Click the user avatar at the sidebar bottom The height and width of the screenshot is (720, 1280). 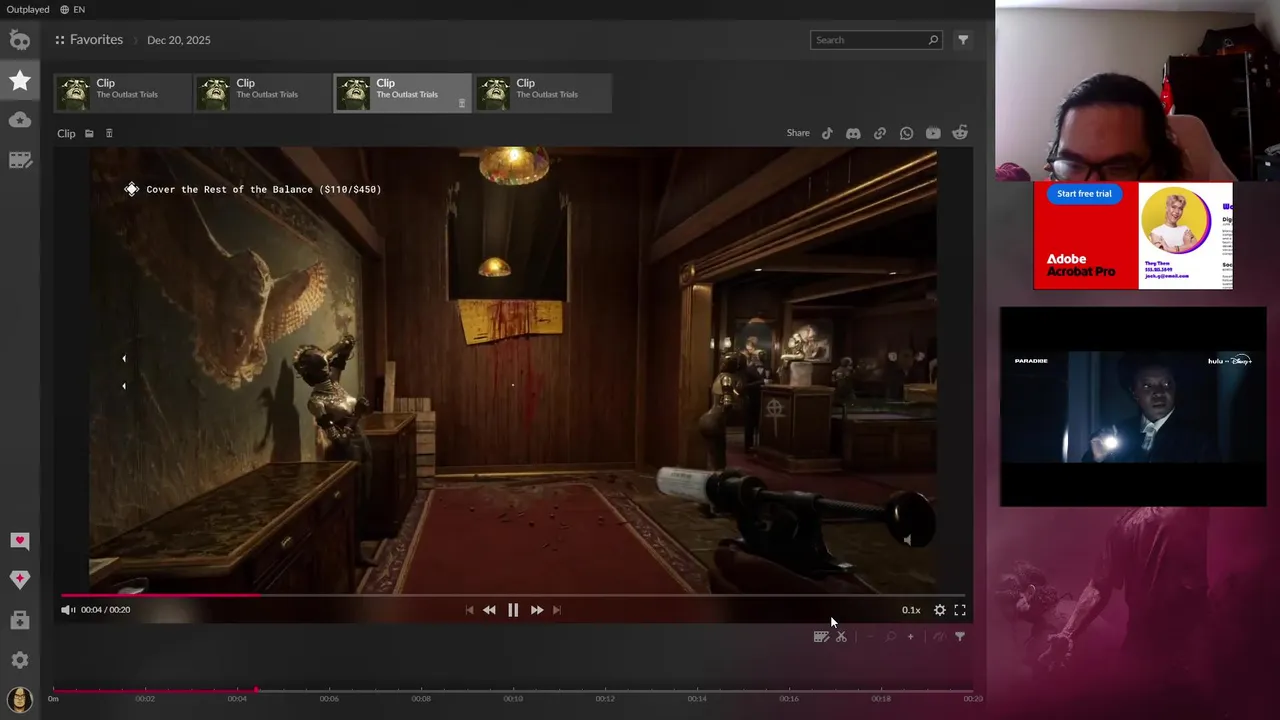[x=20, y=699]
